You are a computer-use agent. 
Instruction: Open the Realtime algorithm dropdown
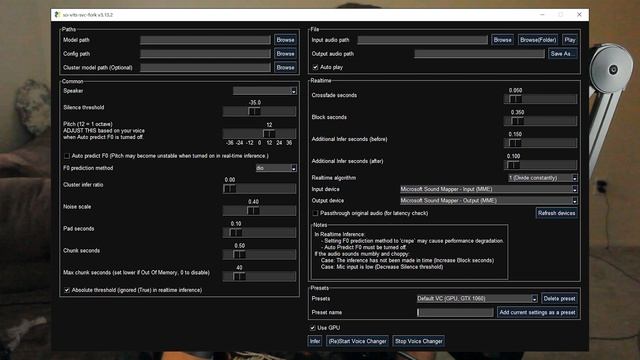[x=542, y=178]
